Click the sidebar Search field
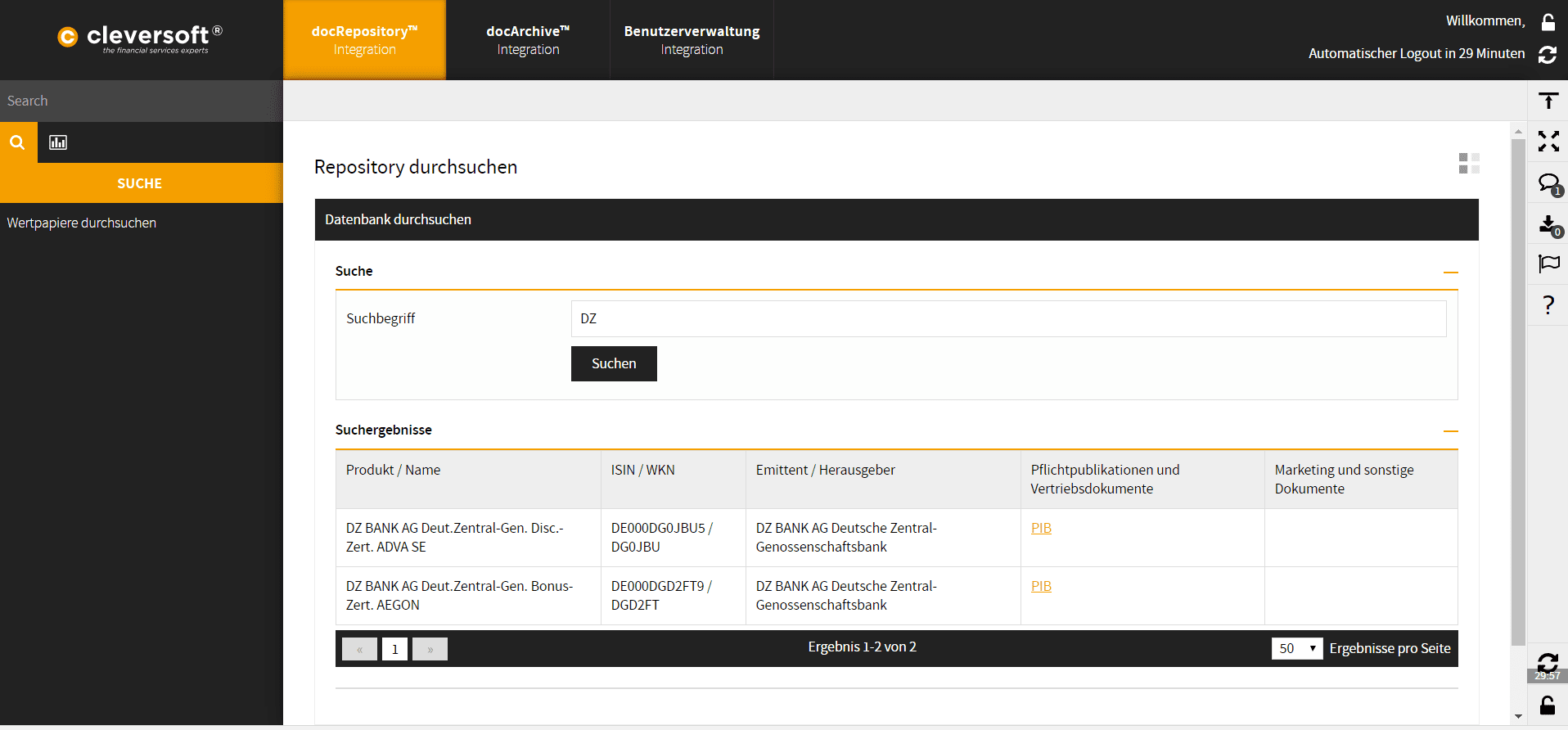 [x=141, y=101]
